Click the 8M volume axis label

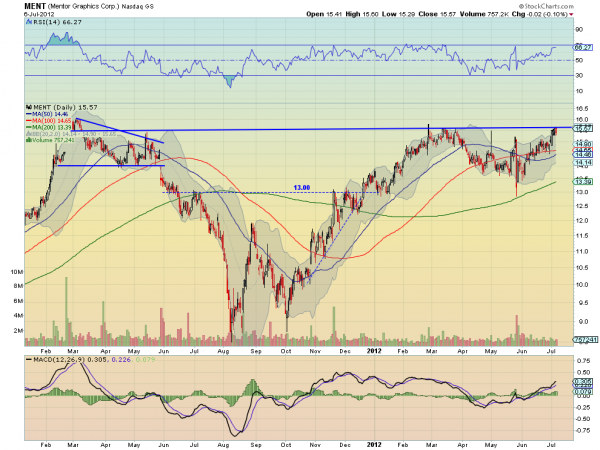(x=18, y=286)
